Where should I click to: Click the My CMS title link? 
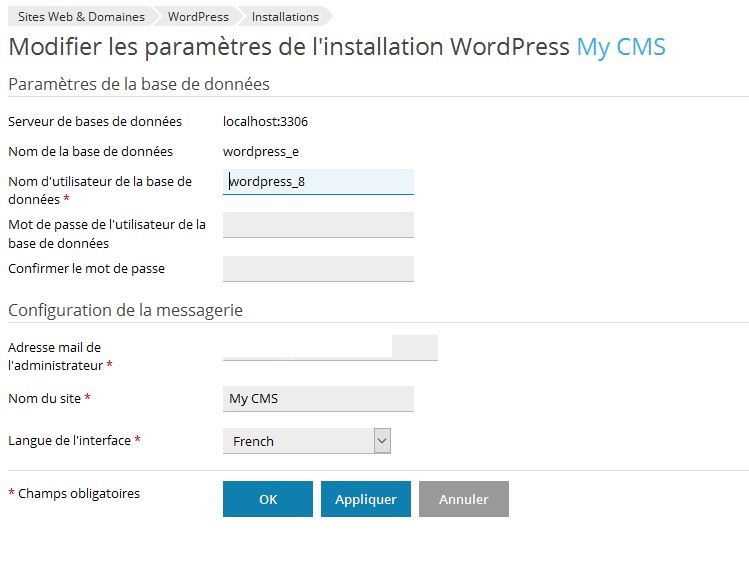621,47
